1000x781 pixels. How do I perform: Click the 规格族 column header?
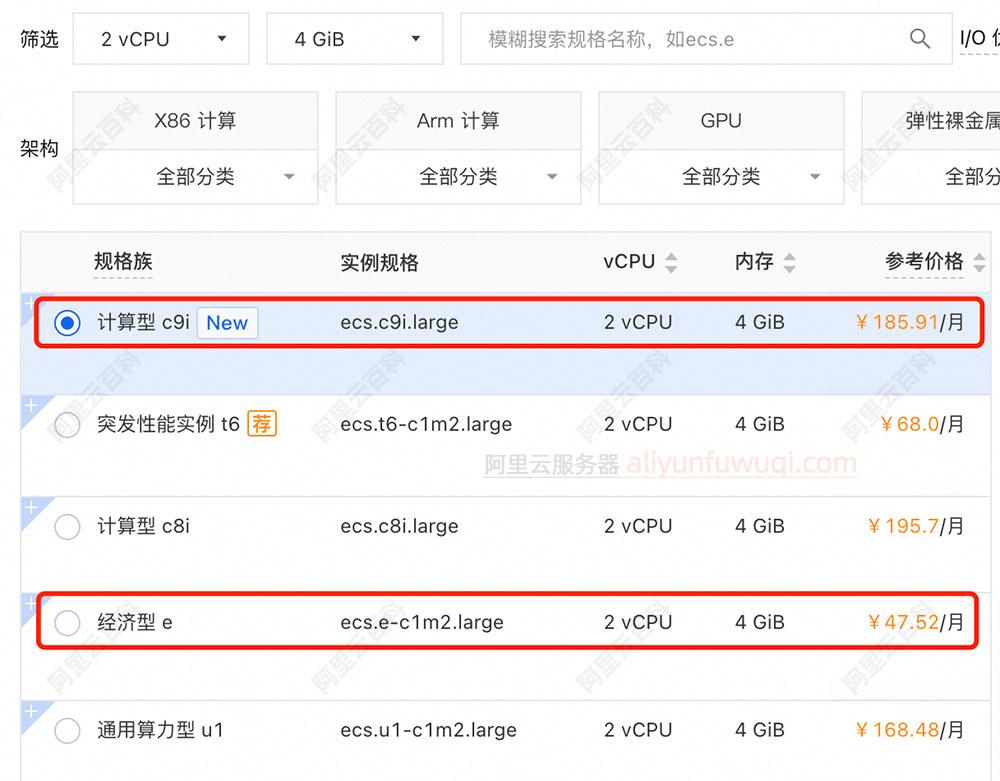tap(123, 262)
